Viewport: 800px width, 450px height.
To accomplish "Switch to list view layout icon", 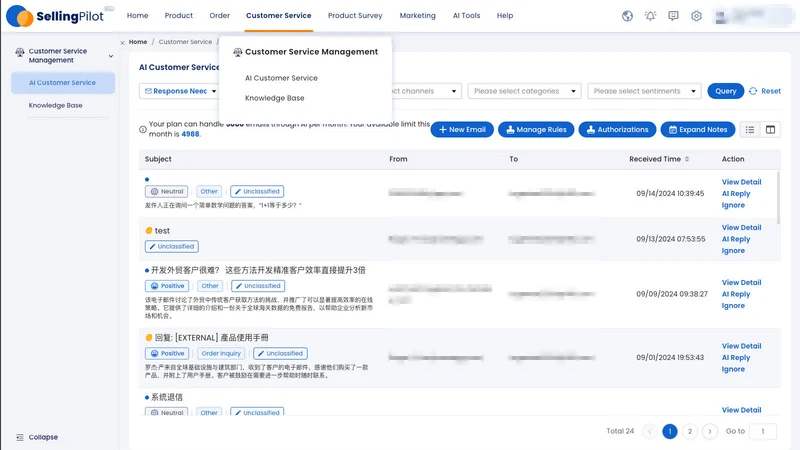I will click(749, 130).
